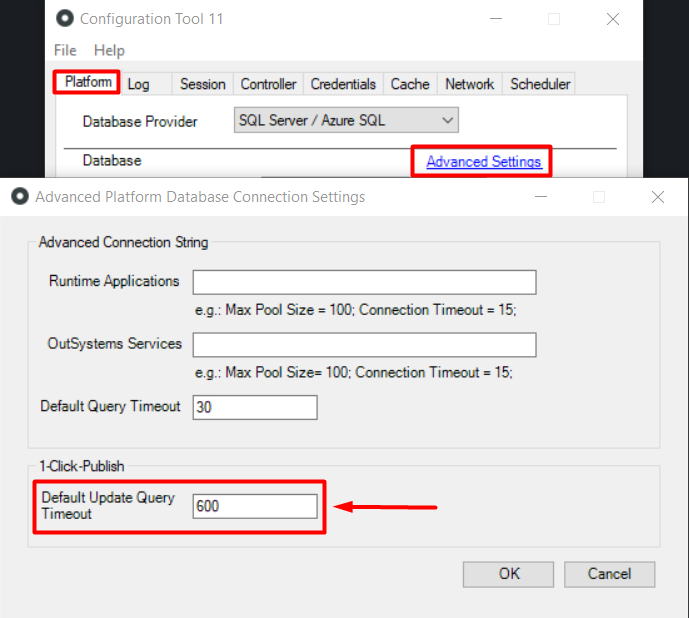Click the Configuration Tool title bar icon
This screenshot has height=618, width=689.
(65, 19)
